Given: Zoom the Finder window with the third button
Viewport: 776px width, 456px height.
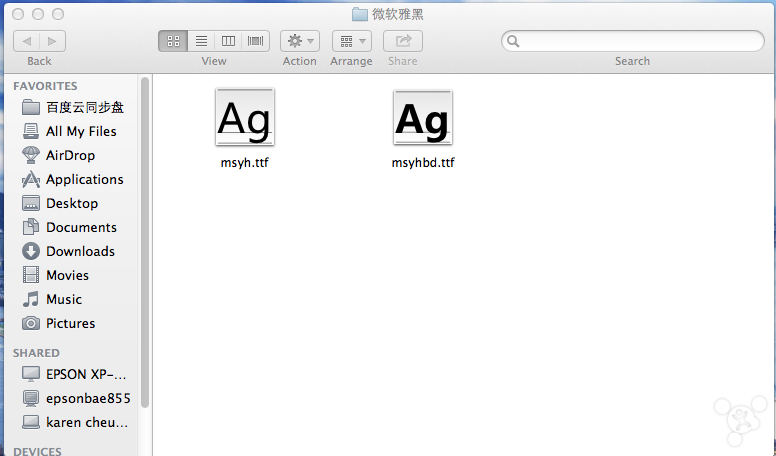Looking at the screenshot, I should [58, 14].
